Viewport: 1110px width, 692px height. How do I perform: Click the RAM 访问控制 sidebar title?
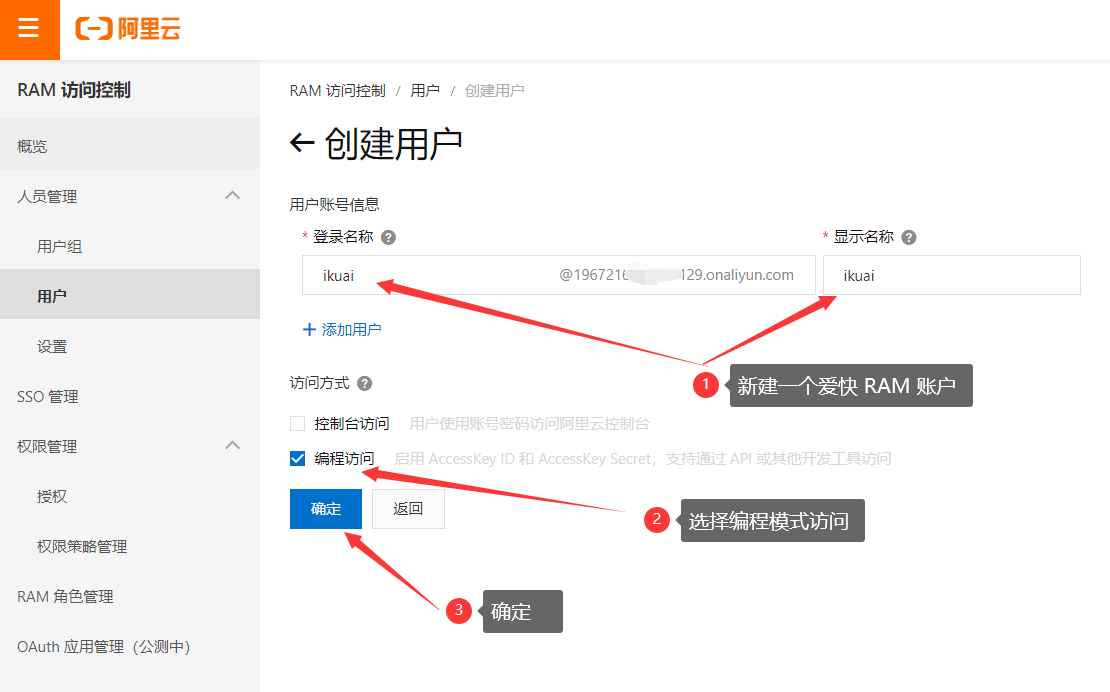[x=74, y=90]
